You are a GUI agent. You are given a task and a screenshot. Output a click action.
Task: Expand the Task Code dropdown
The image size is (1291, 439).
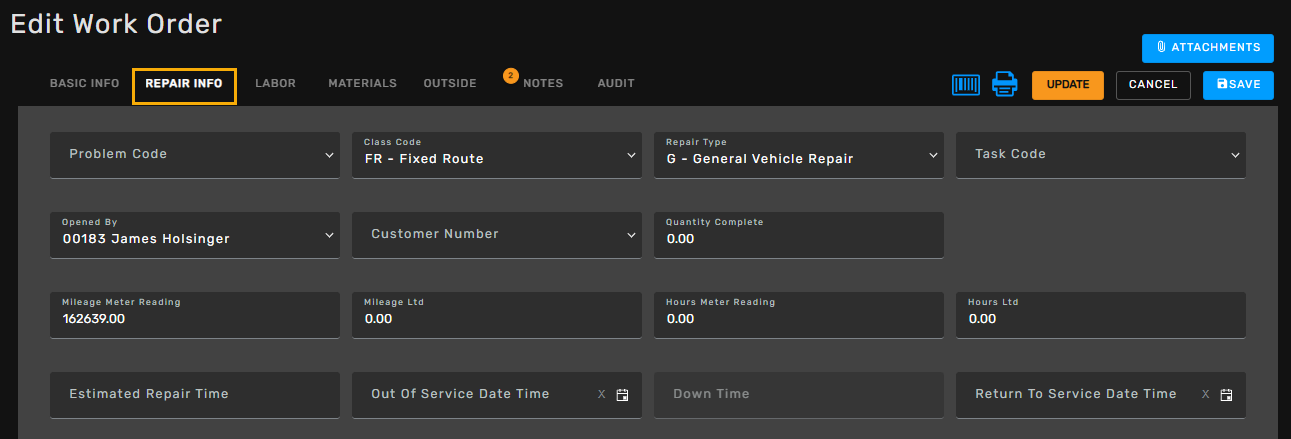tap(1101, 155)
